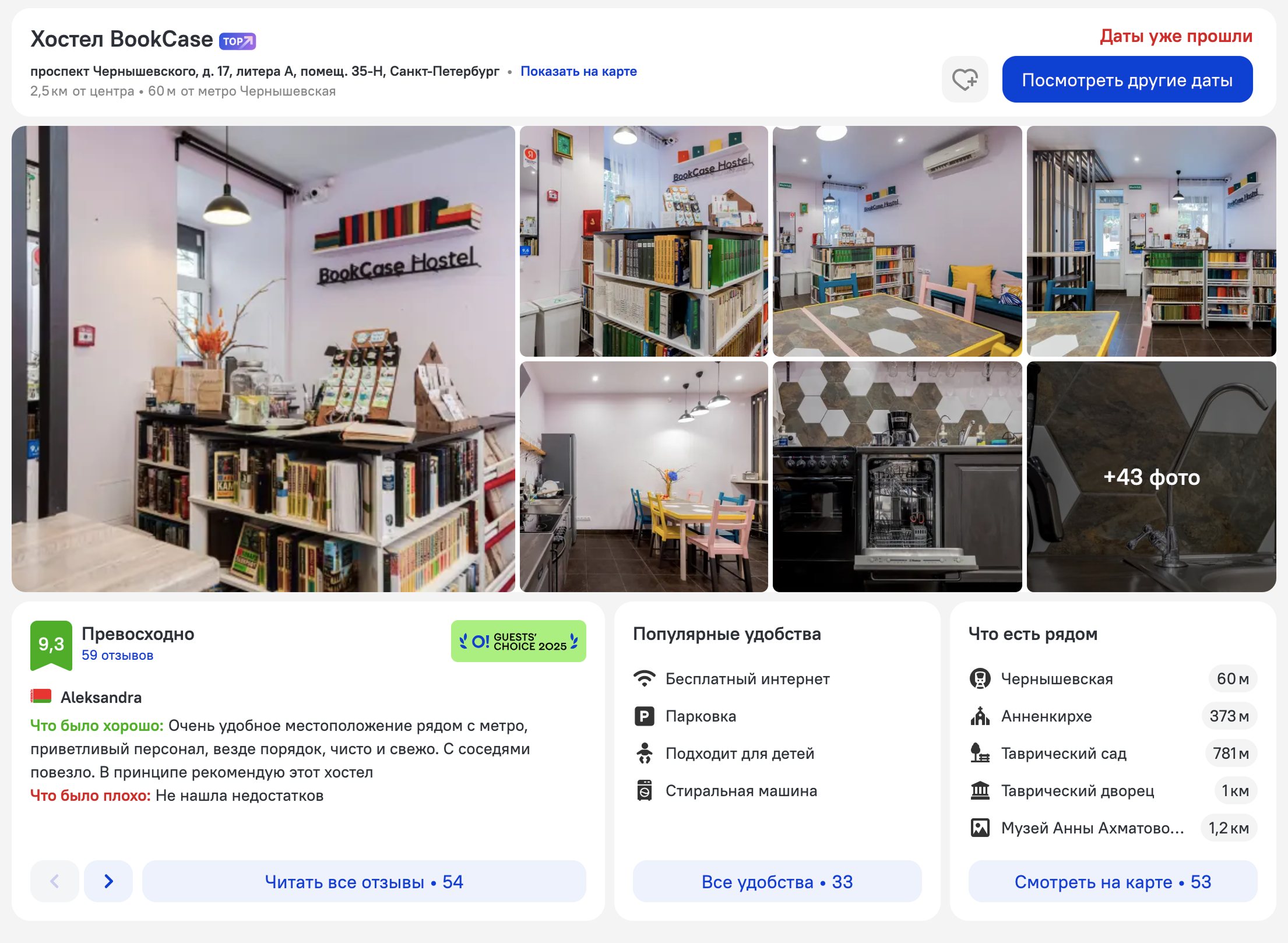Open "Читать все отзывы • 54"

tap(364, 881)
